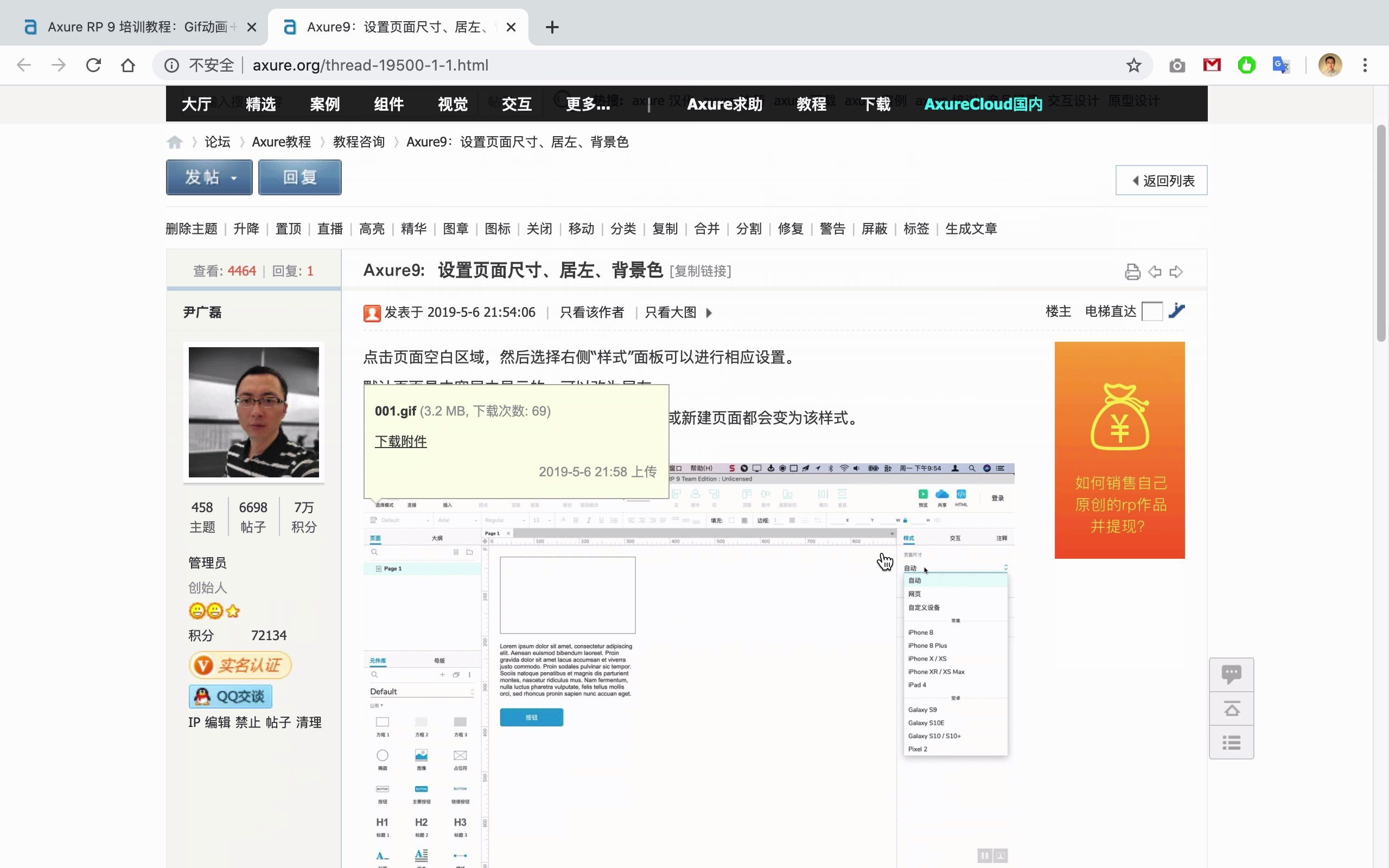The width and height of the screenshot is (1389, 868).
Task: Click 只看该作者 filter
Action: (x=592, y=312)
